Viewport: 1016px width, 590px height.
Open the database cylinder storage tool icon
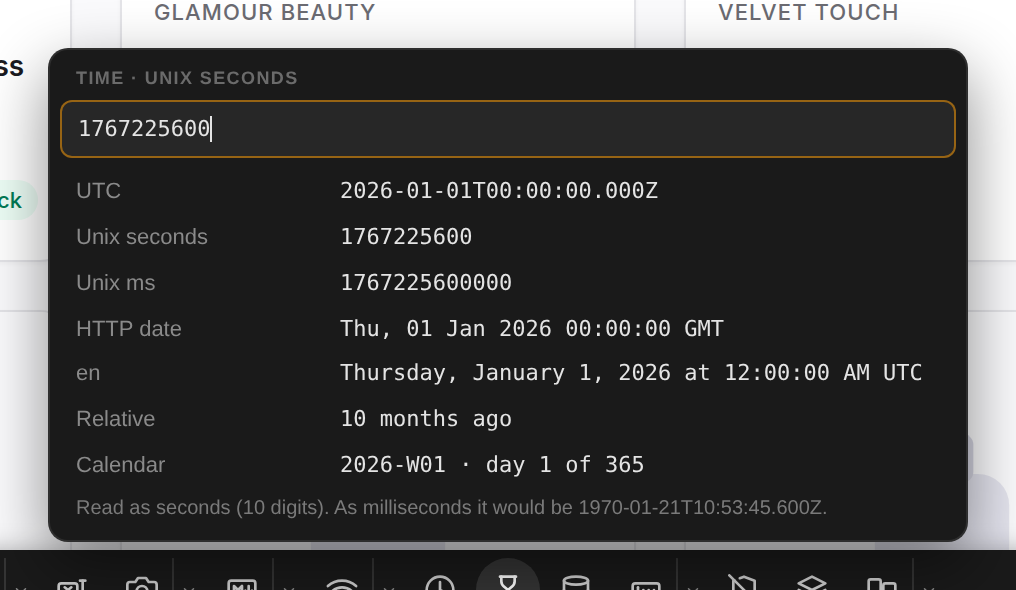[575, 582]
